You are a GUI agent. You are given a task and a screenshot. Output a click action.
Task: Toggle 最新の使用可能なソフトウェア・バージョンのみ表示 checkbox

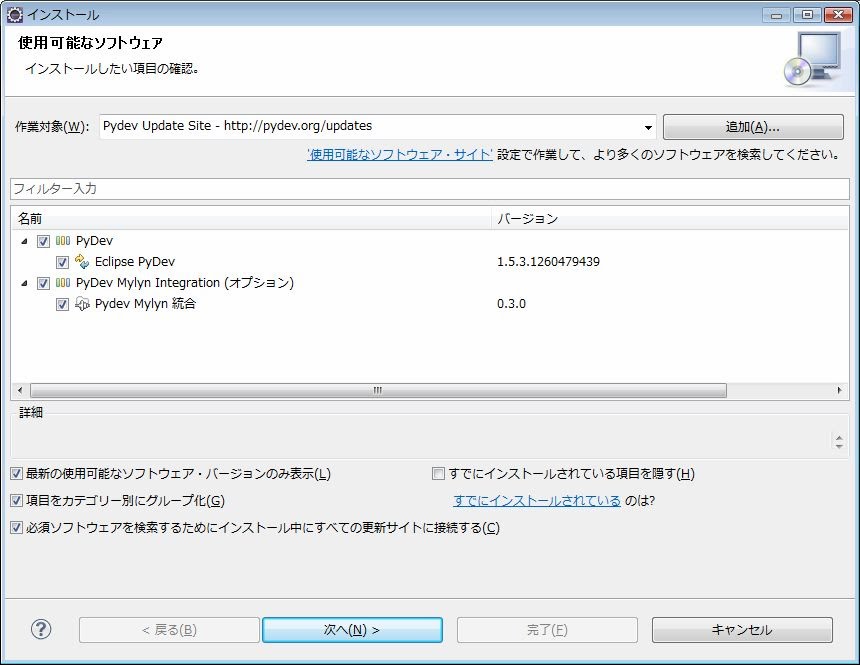click(x=16, y=473)
